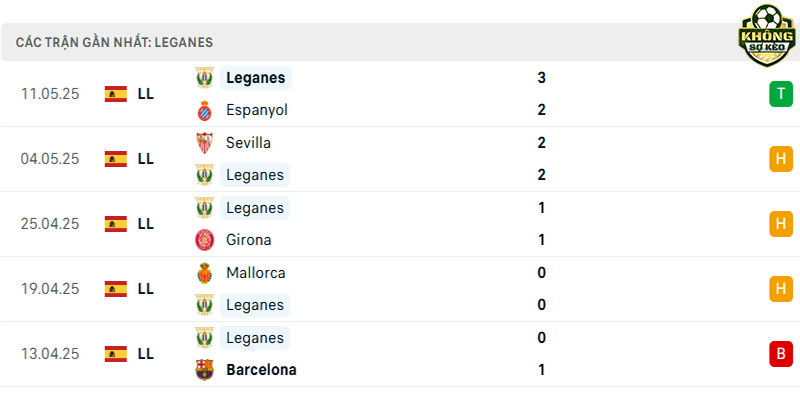Click the Mallorca club crest

205,273
